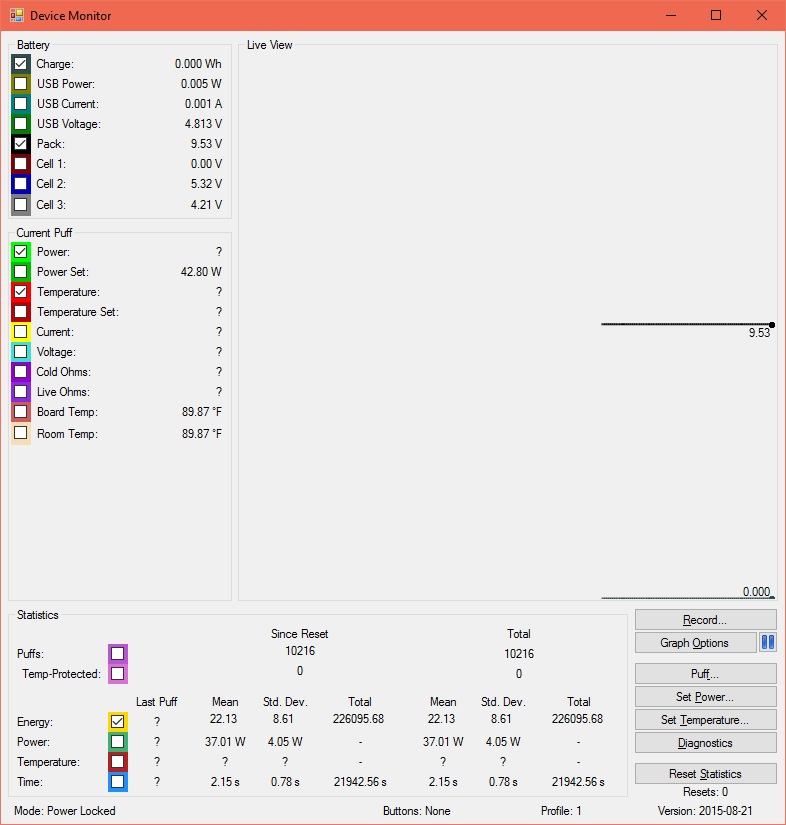This screenshot has width=786, height=825.
Task: Toggle the green Power checkbox in Current Puff
Action: (21, 252)
